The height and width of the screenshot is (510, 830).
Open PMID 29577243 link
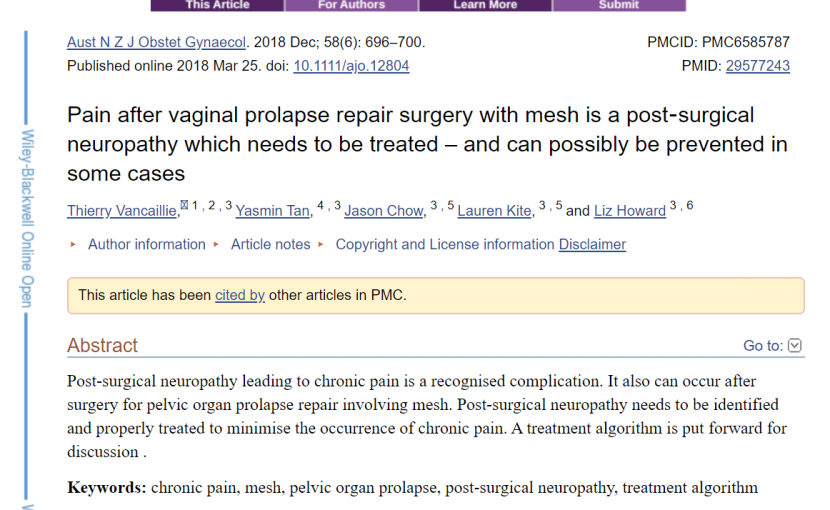coord(757,66)
